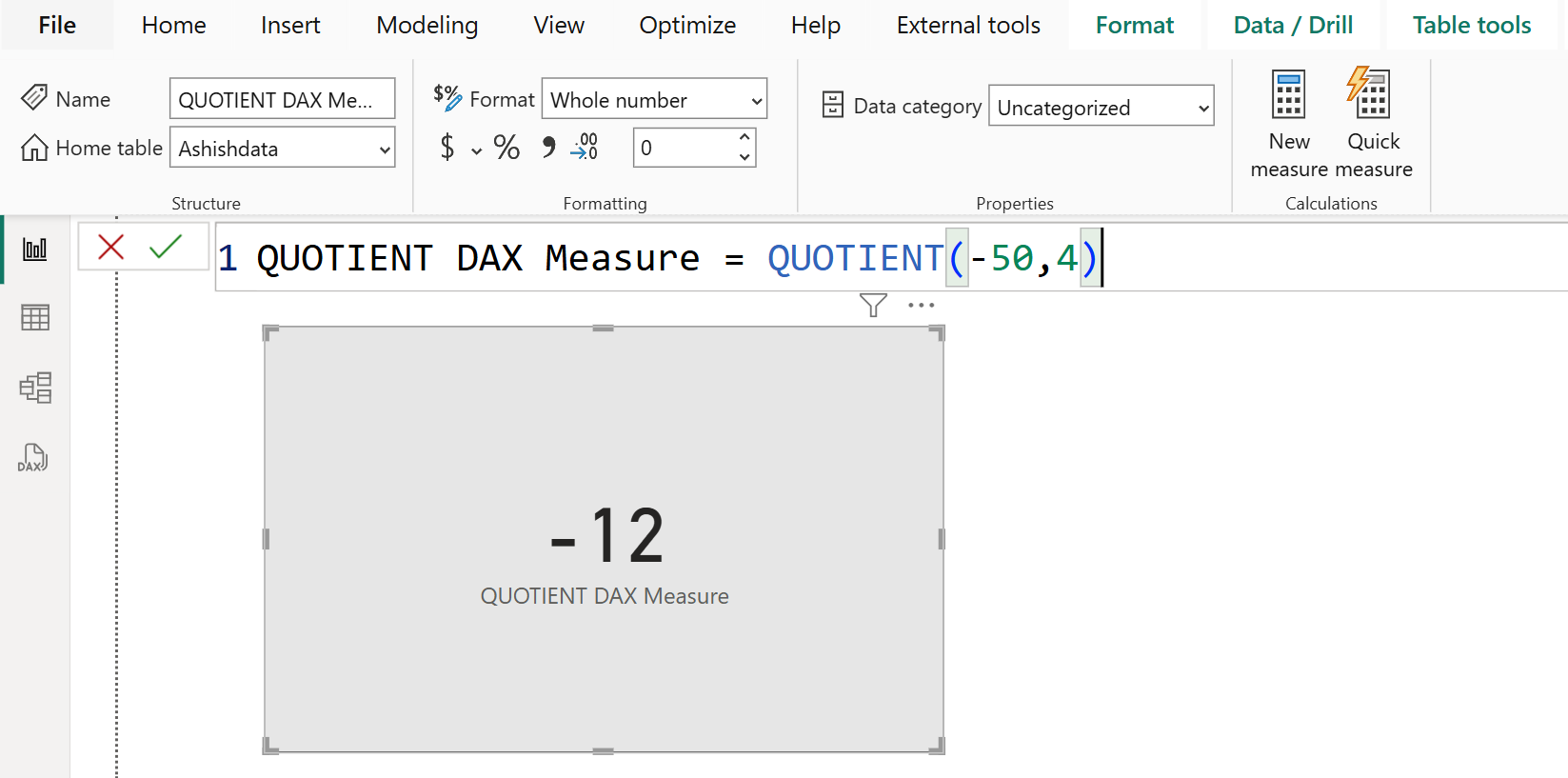Open visual More options ellipsis
This screenshot has width=1568, height=778.
click(x=921, y=306)
